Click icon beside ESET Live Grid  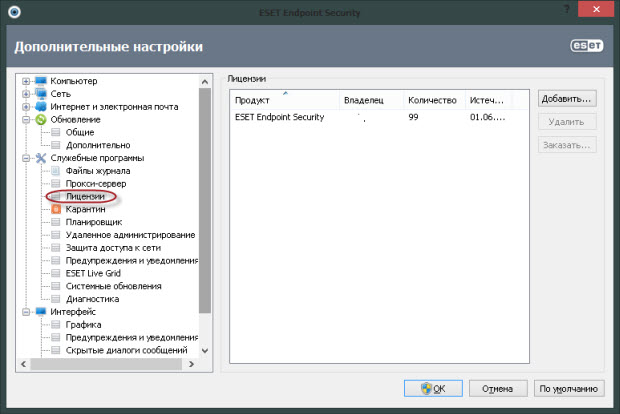[56, 273]
